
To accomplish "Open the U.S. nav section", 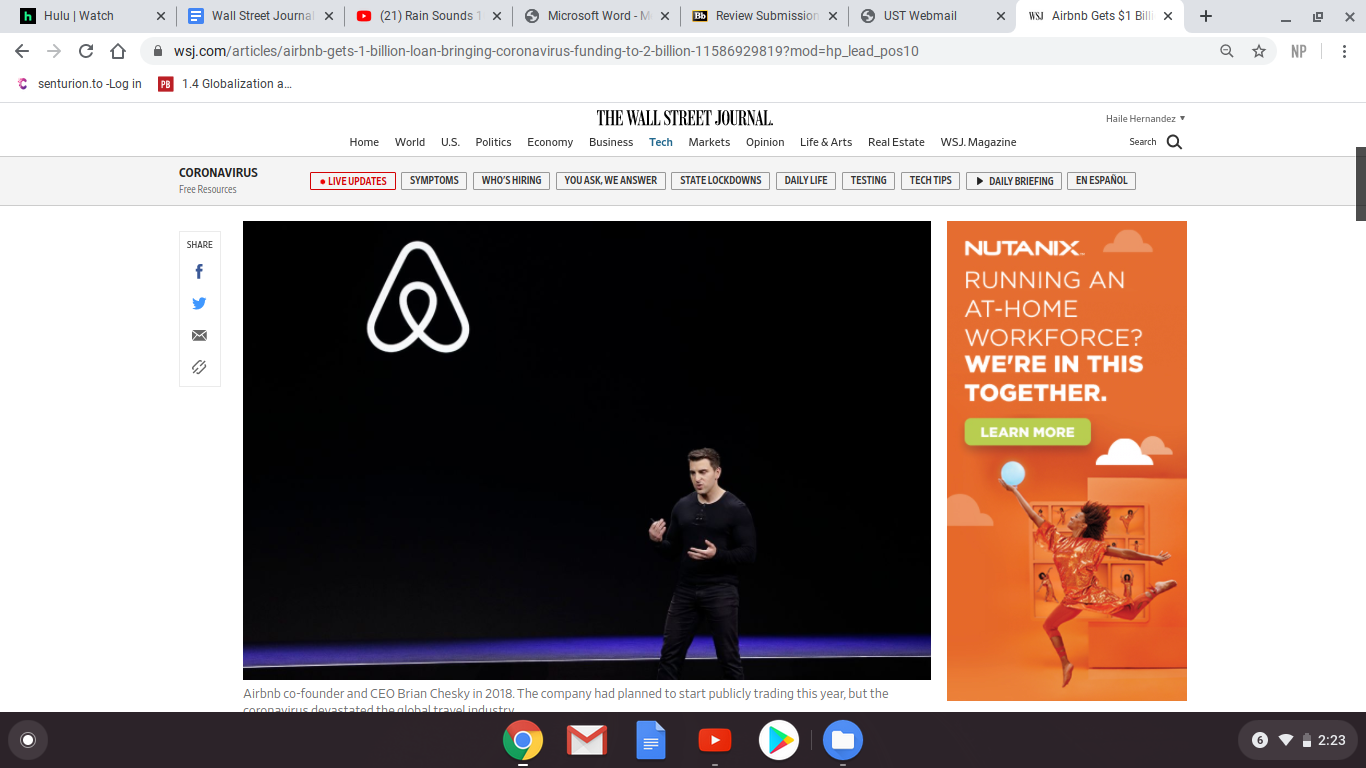I will coord(450,142).
